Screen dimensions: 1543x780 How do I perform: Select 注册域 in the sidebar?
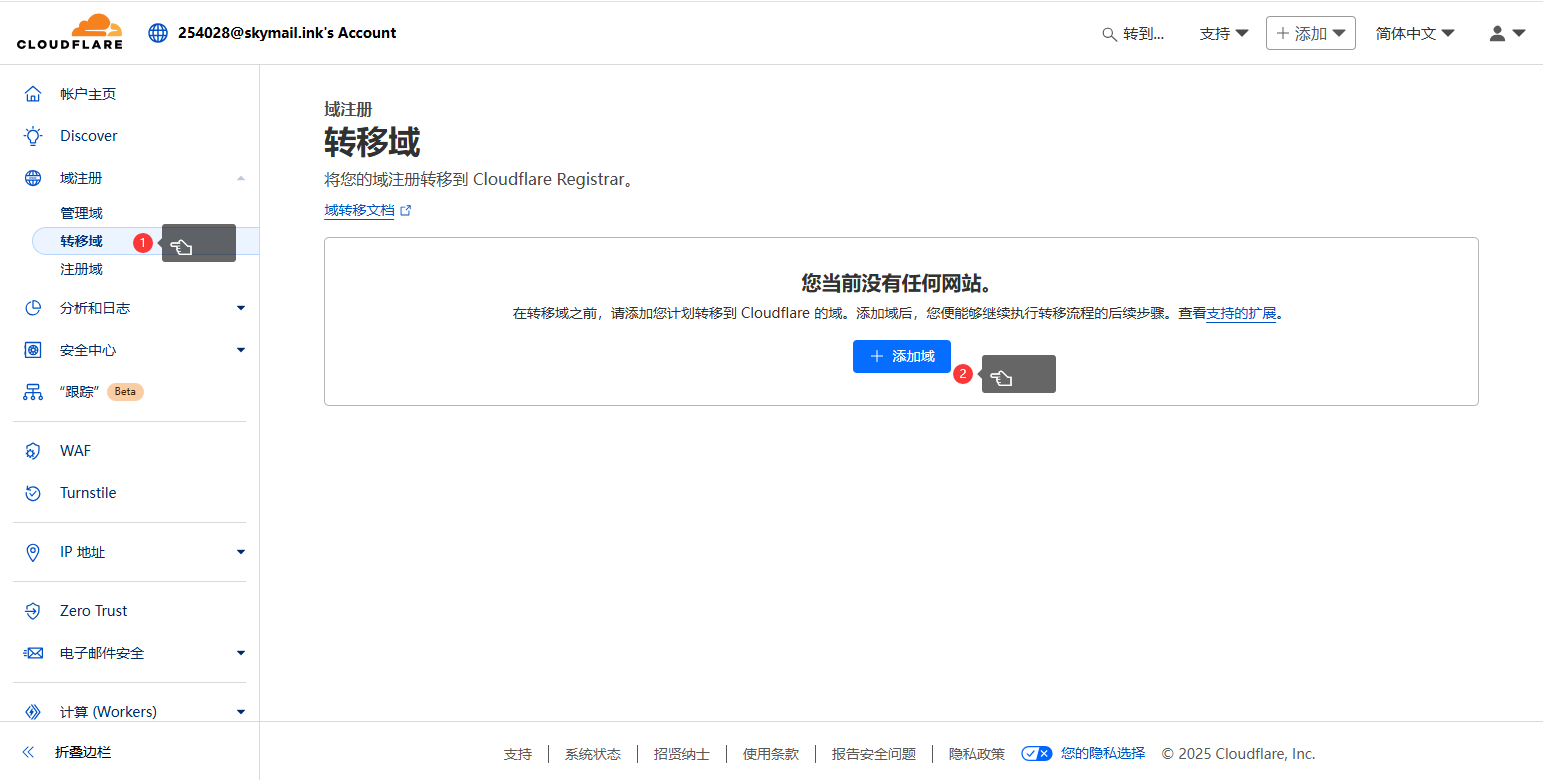pos(83,268)
